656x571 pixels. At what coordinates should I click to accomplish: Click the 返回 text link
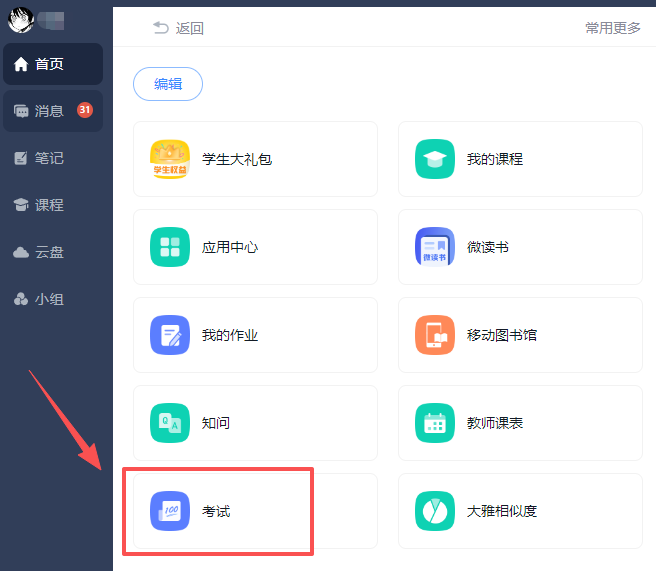[190, 28]
